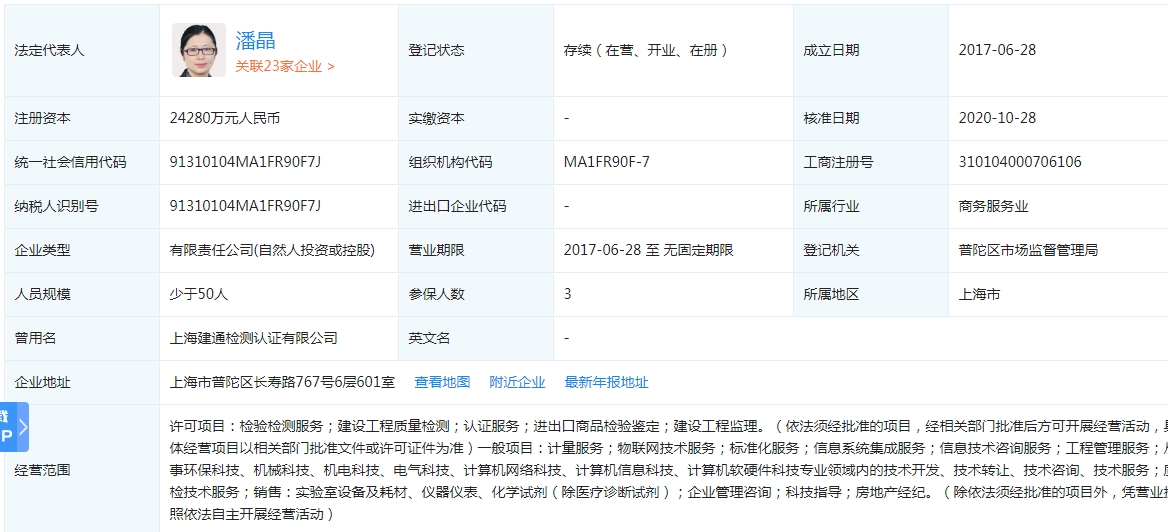Click the 查看地图 view map link
The height and width of the screenshot is (532, 1168).
click(x=442, y=382)
